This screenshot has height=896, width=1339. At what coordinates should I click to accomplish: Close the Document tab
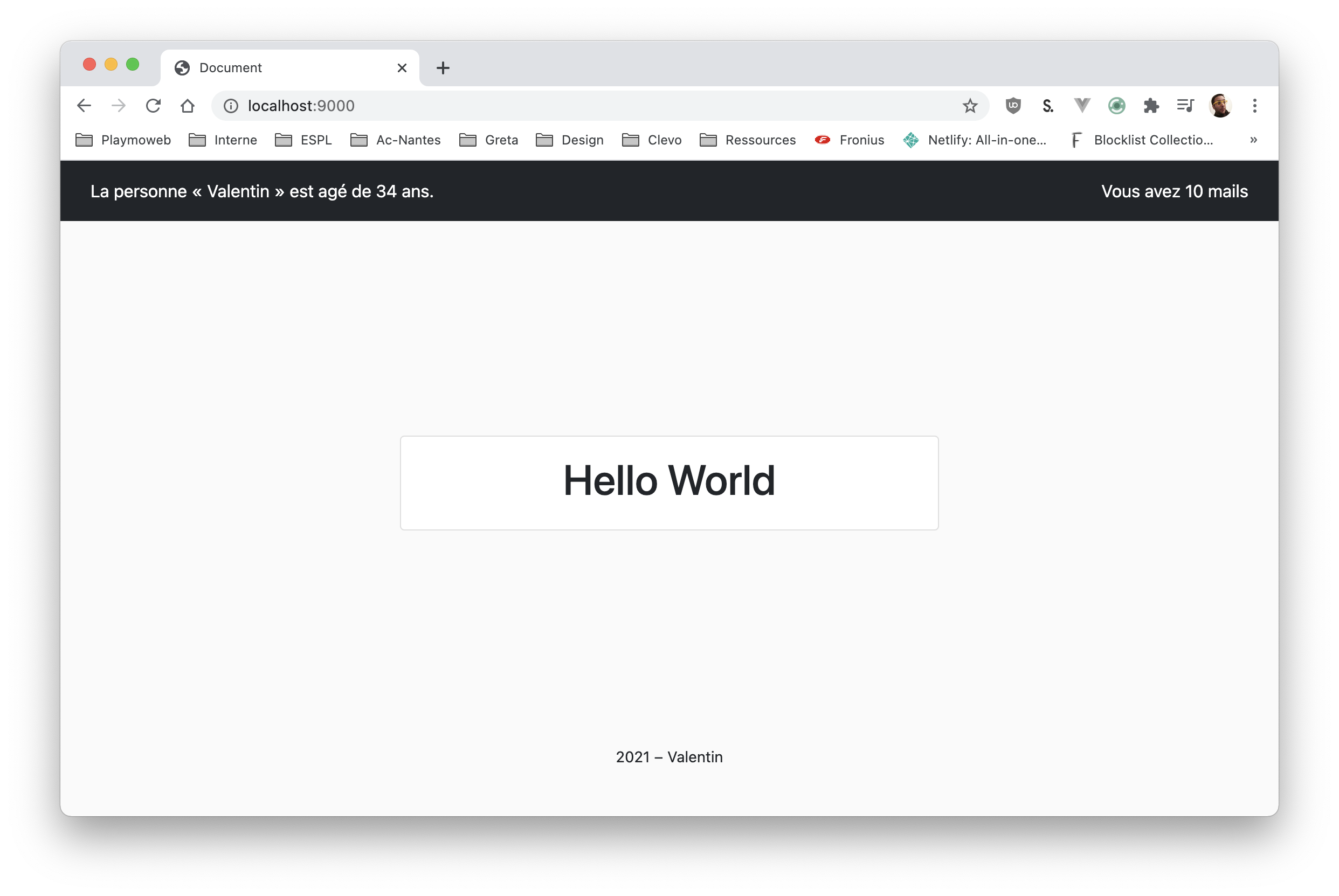point(402,68)
